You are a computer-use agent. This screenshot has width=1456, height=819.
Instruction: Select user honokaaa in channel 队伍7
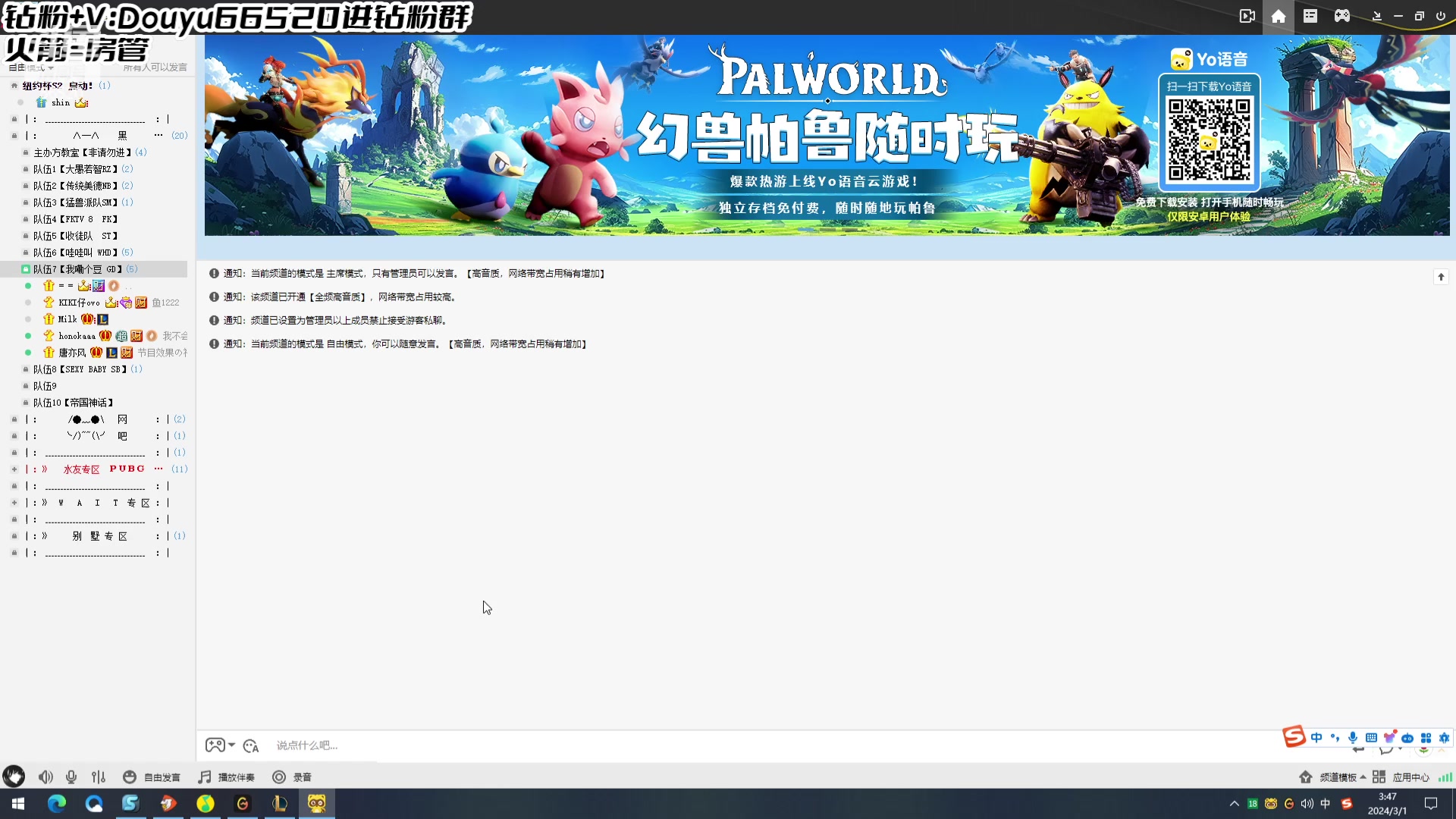coord(77,336)
